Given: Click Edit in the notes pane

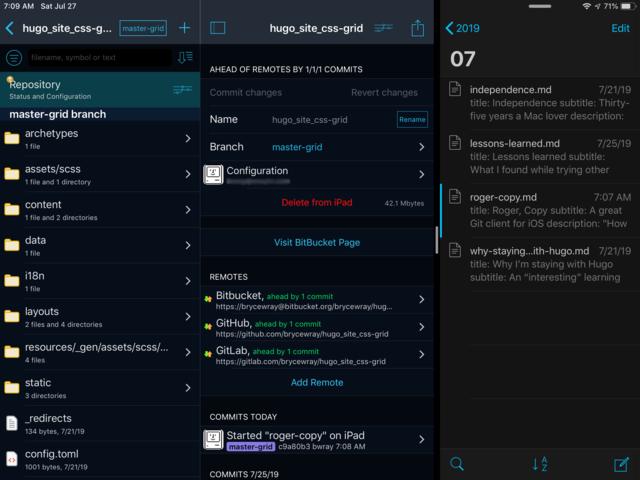Looking at the screenshot, I should point(620,28).
